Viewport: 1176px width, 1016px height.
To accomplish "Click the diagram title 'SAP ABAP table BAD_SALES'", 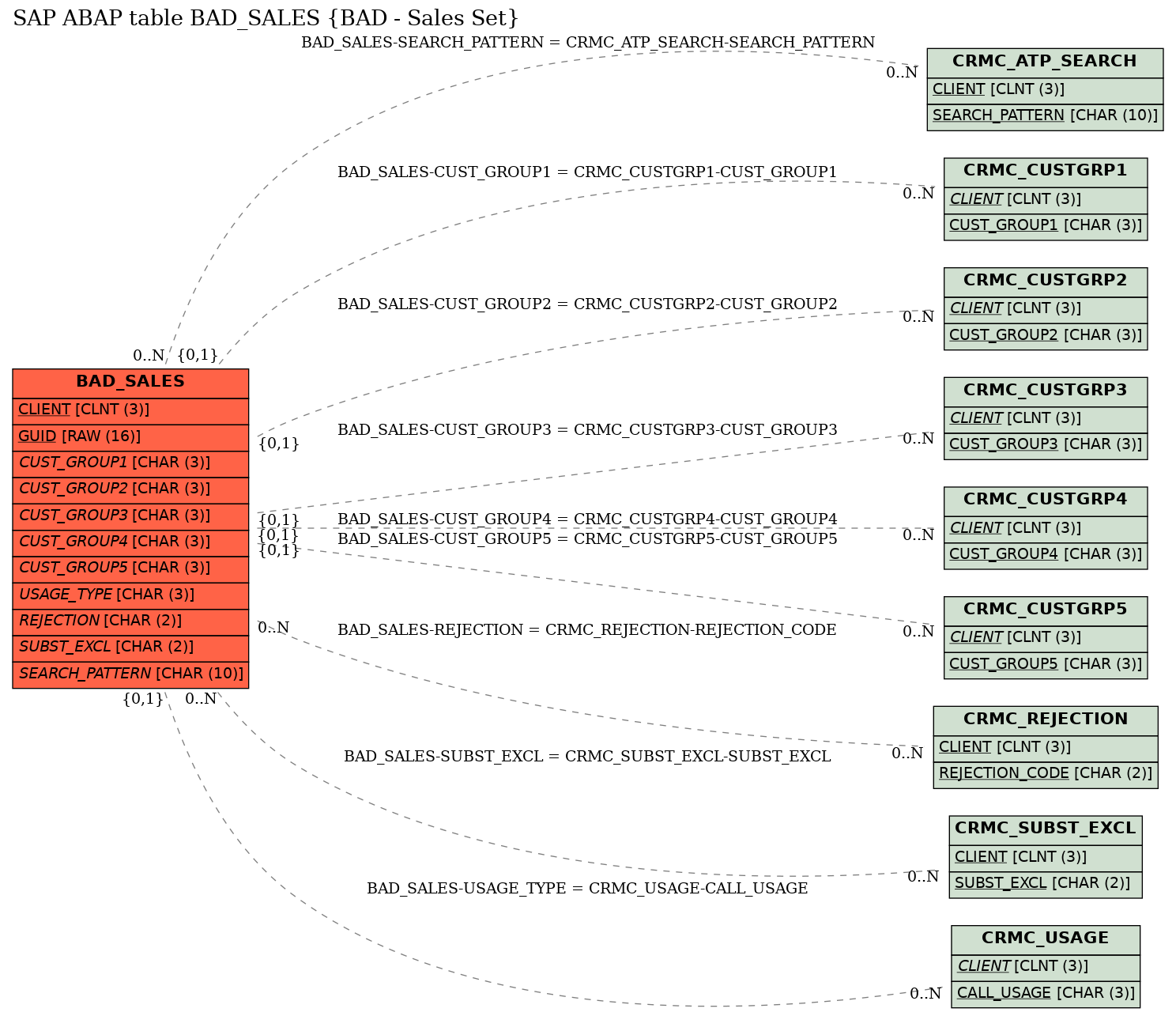I will tap(266, 18).
